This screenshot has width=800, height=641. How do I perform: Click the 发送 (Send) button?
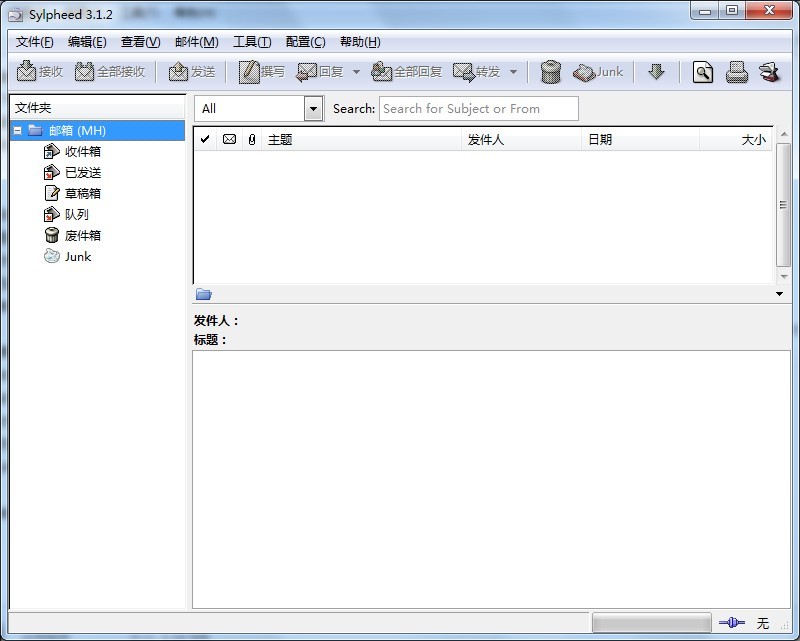coord(192,72)
